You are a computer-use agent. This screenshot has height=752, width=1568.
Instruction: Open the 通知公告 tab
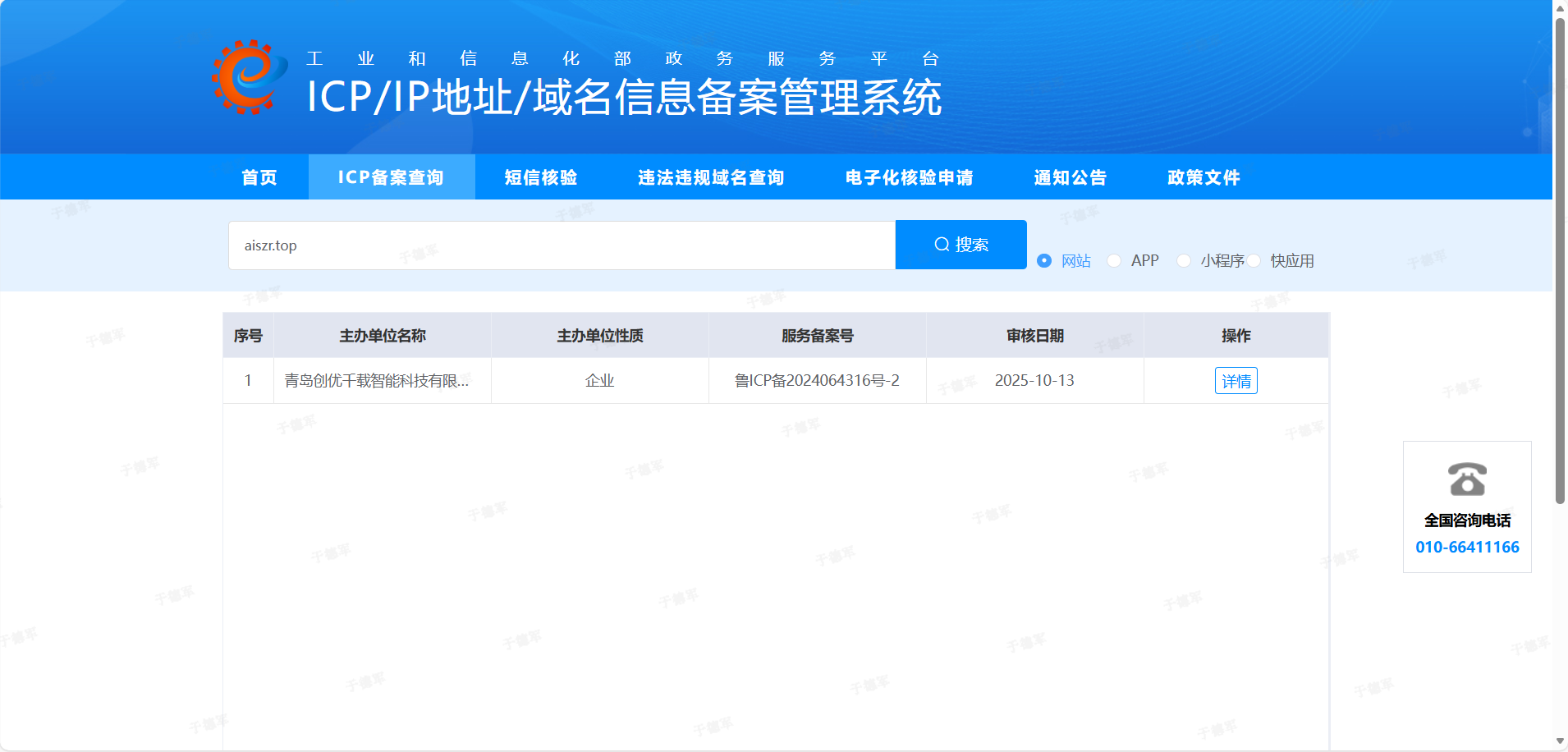(1071, 177)
